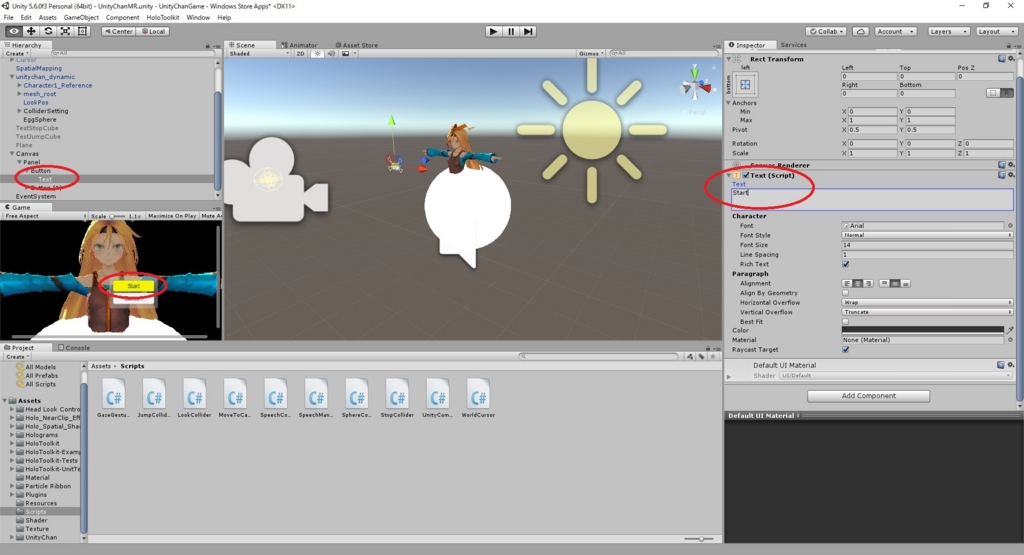The width and height of the screenshot is (1024, 555).
Task: Open the Component menu
Action: coord(122,18)
